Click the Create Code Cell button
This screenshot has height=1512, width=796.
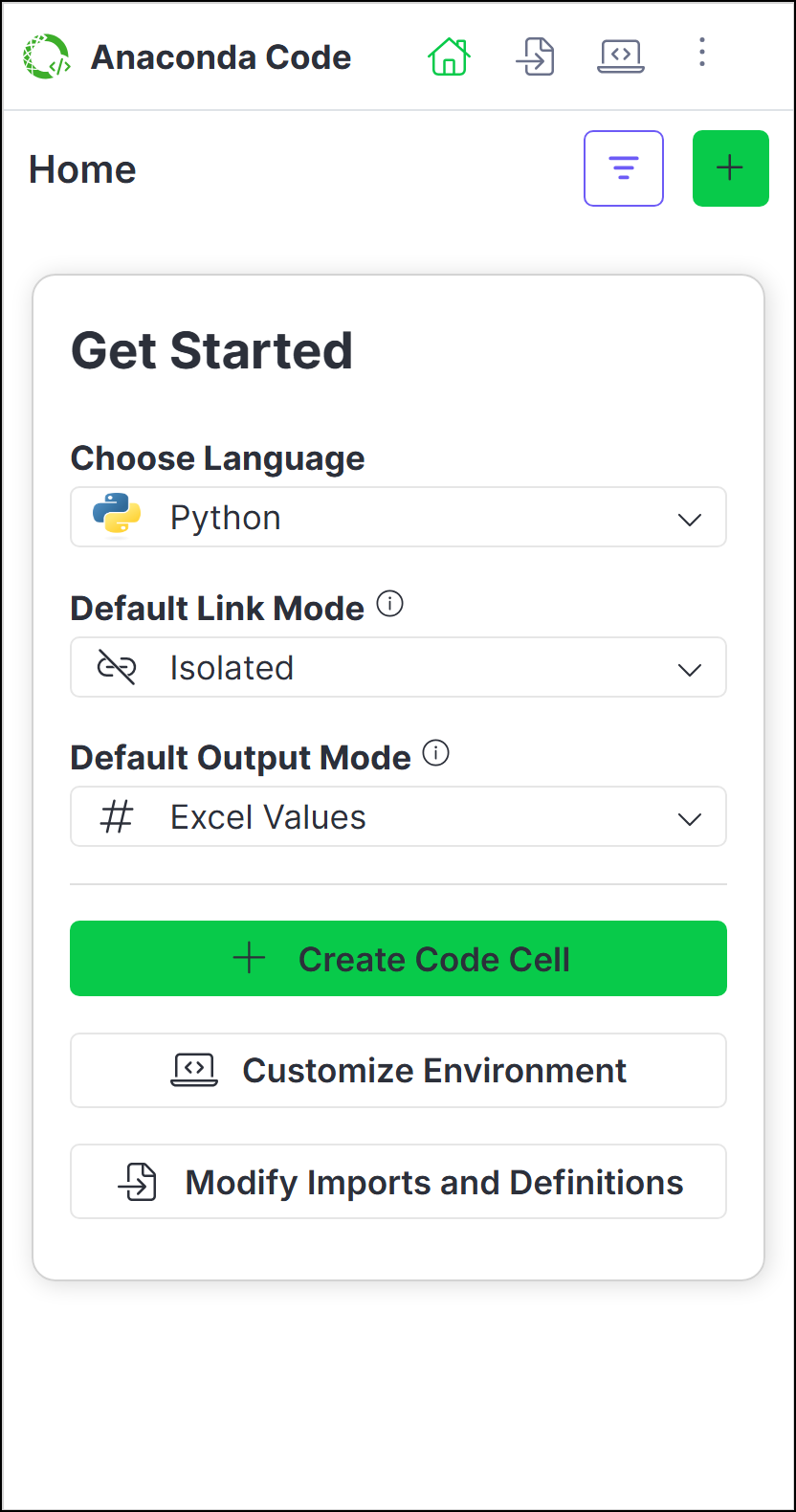pos(398,959)
